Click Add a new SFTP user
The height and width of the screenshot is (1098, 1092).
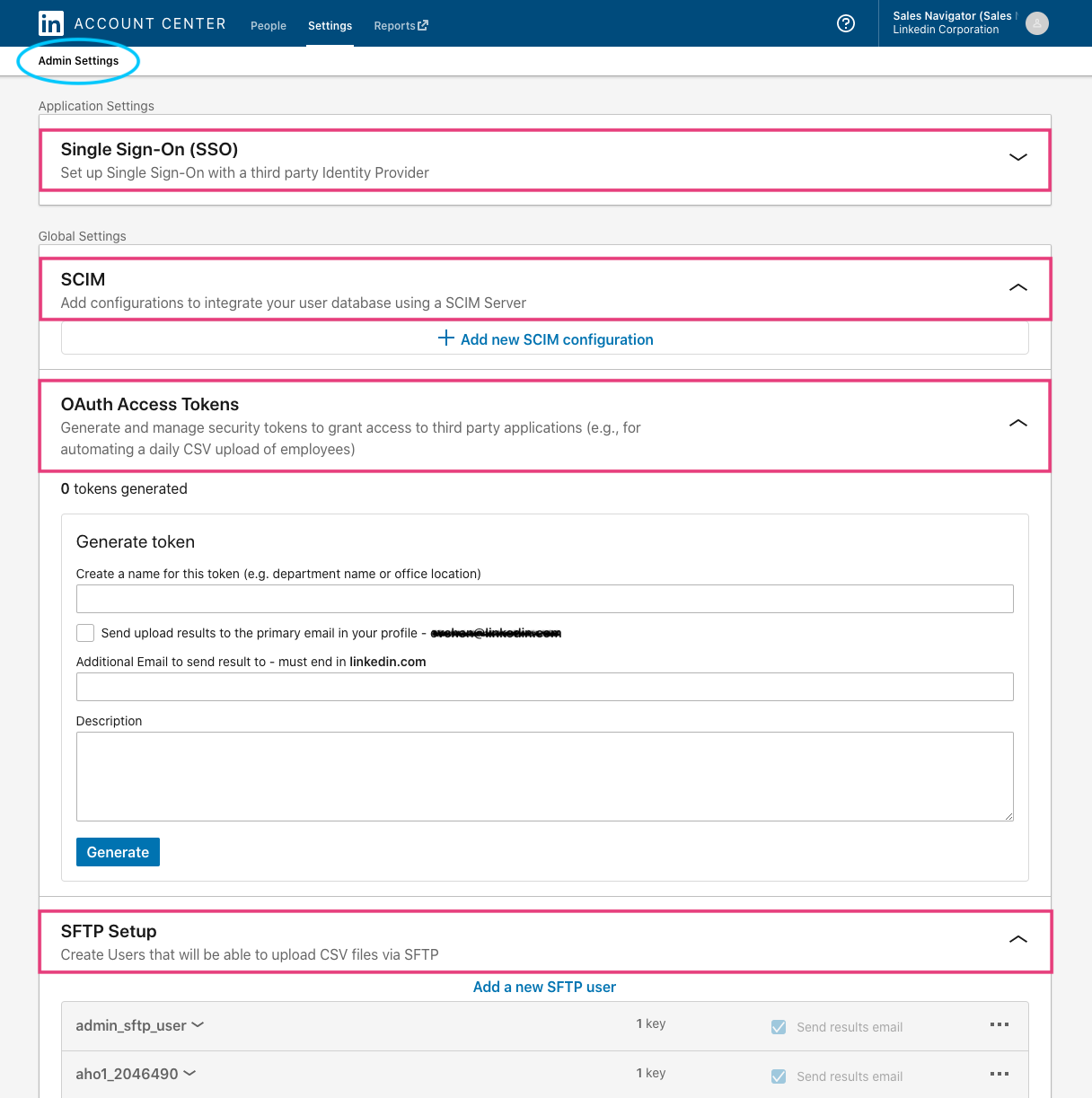tap(544, 987)
